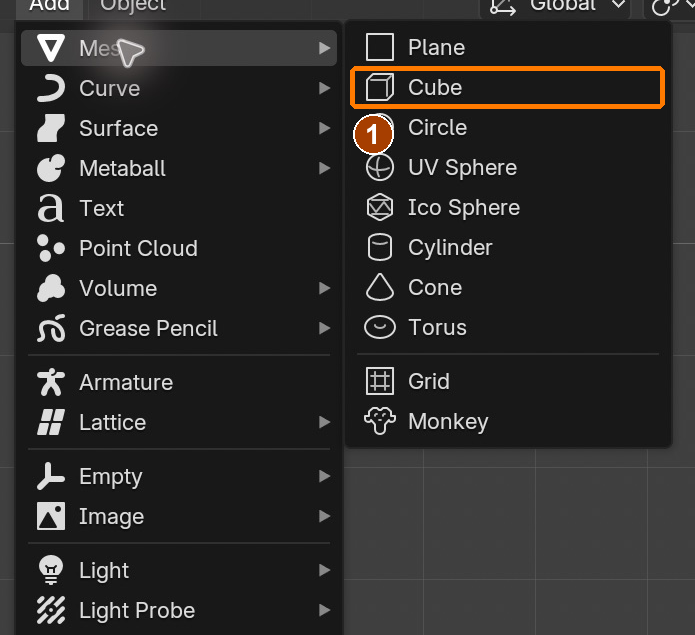Viewport: 695px width, 635px height.
Task: Click the Text object letter icon
Action: point(51,208)
